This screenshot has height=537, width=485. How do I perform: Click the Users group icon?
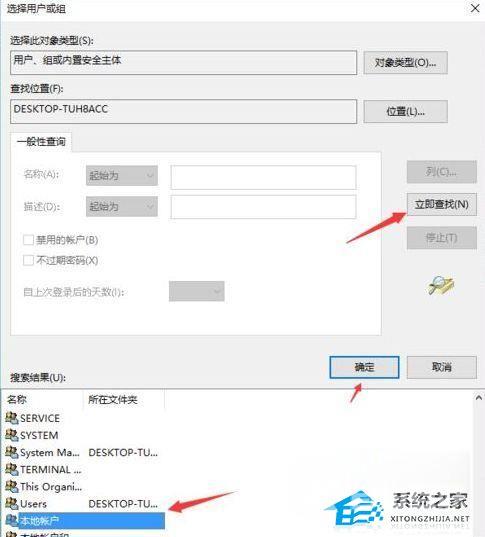click(x=12, y=503)
